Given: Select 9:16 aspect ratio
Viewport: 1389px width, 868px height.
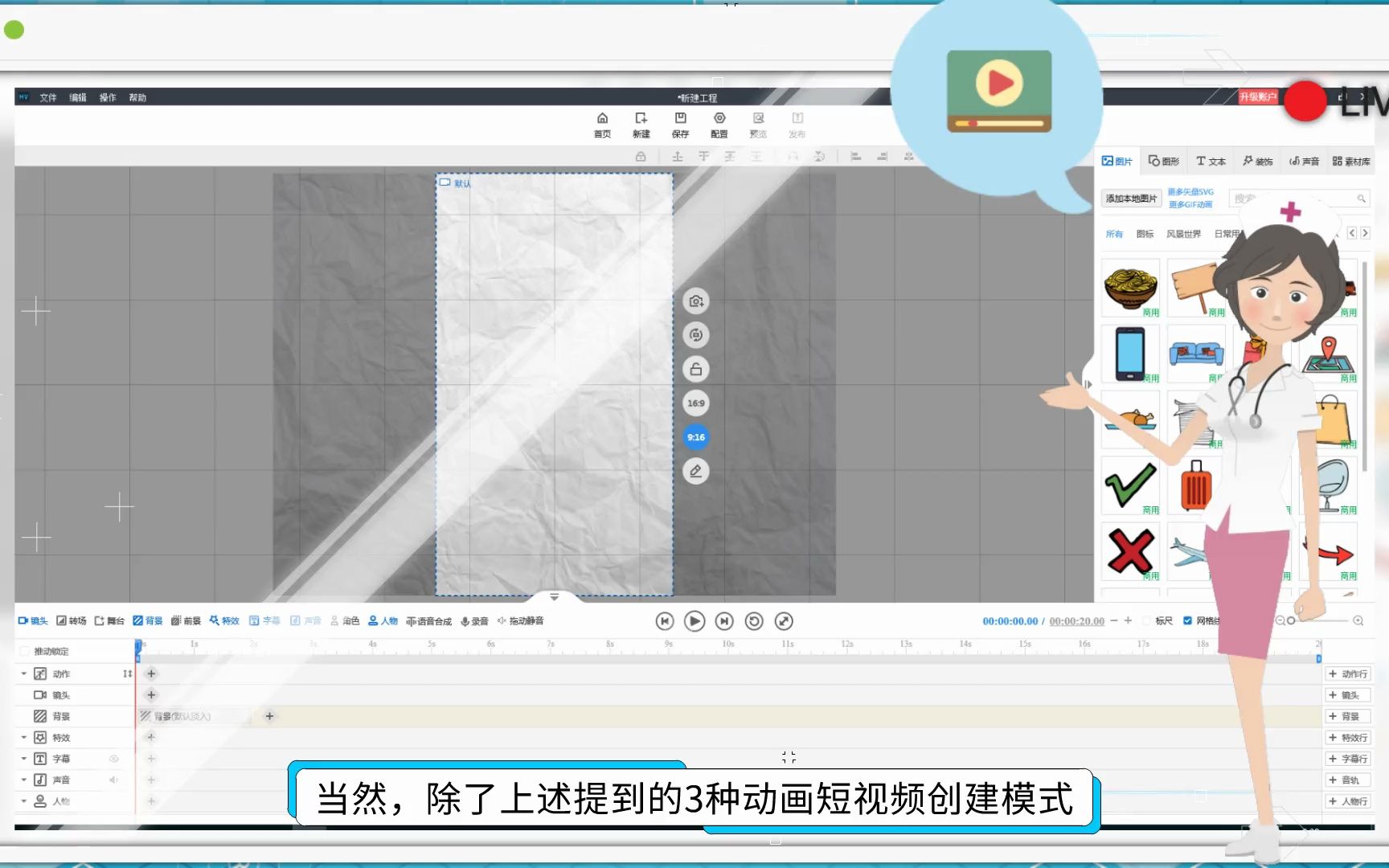Looking at the screenshot, I should tap(696, 437).
